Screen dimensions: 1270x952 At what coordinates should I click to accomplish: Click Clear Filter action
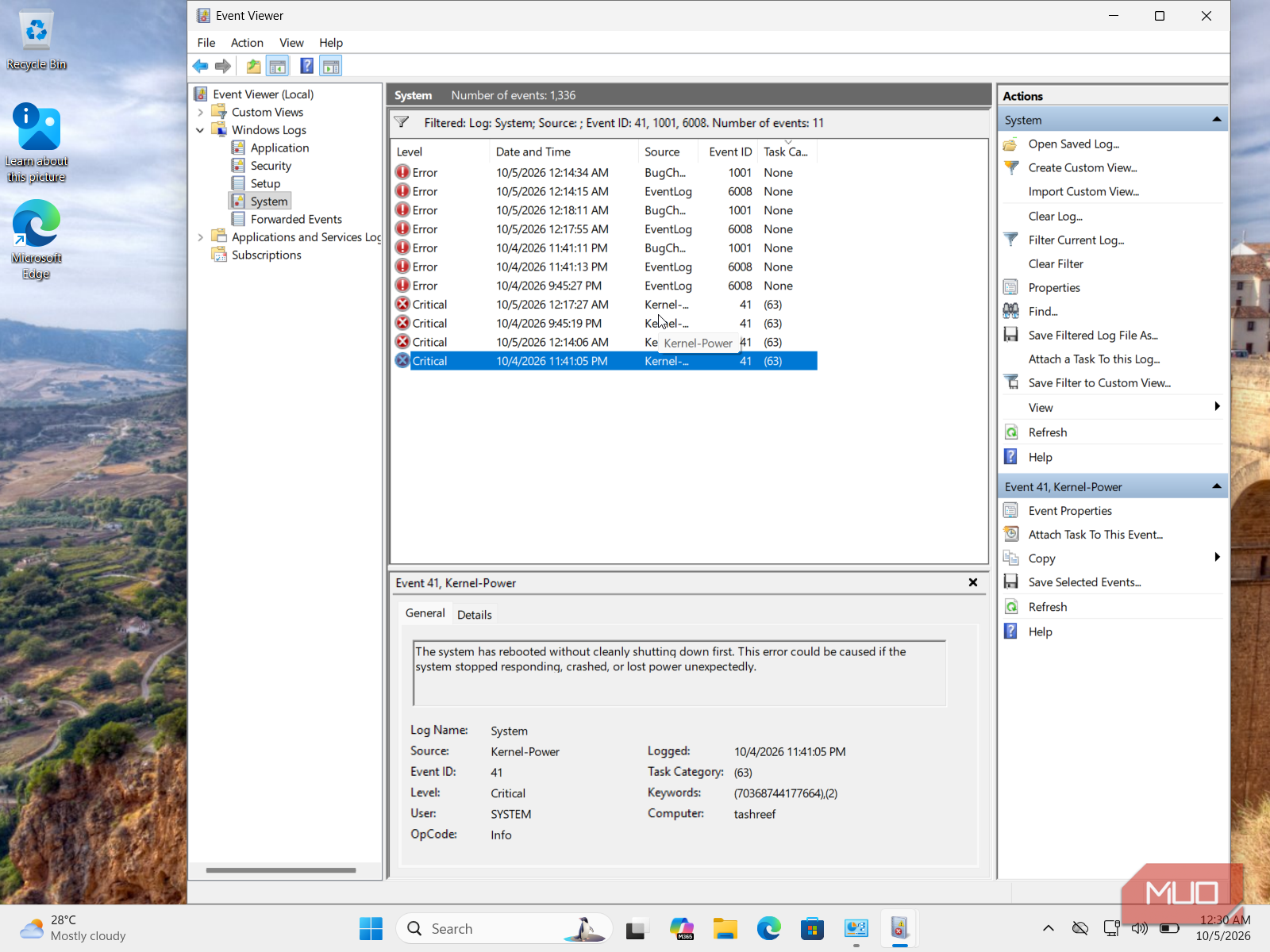(x=1056, y=264)
